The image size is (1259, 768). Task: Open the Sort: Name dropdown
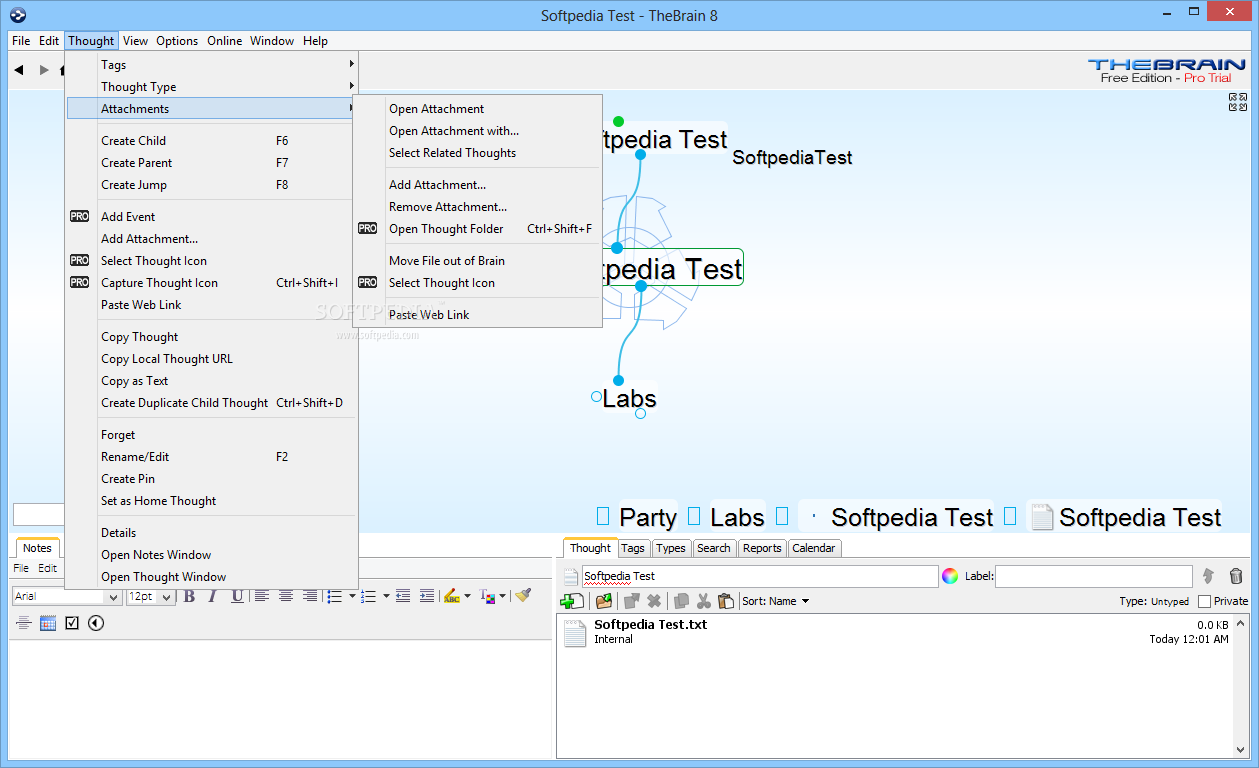coord(775,601)
